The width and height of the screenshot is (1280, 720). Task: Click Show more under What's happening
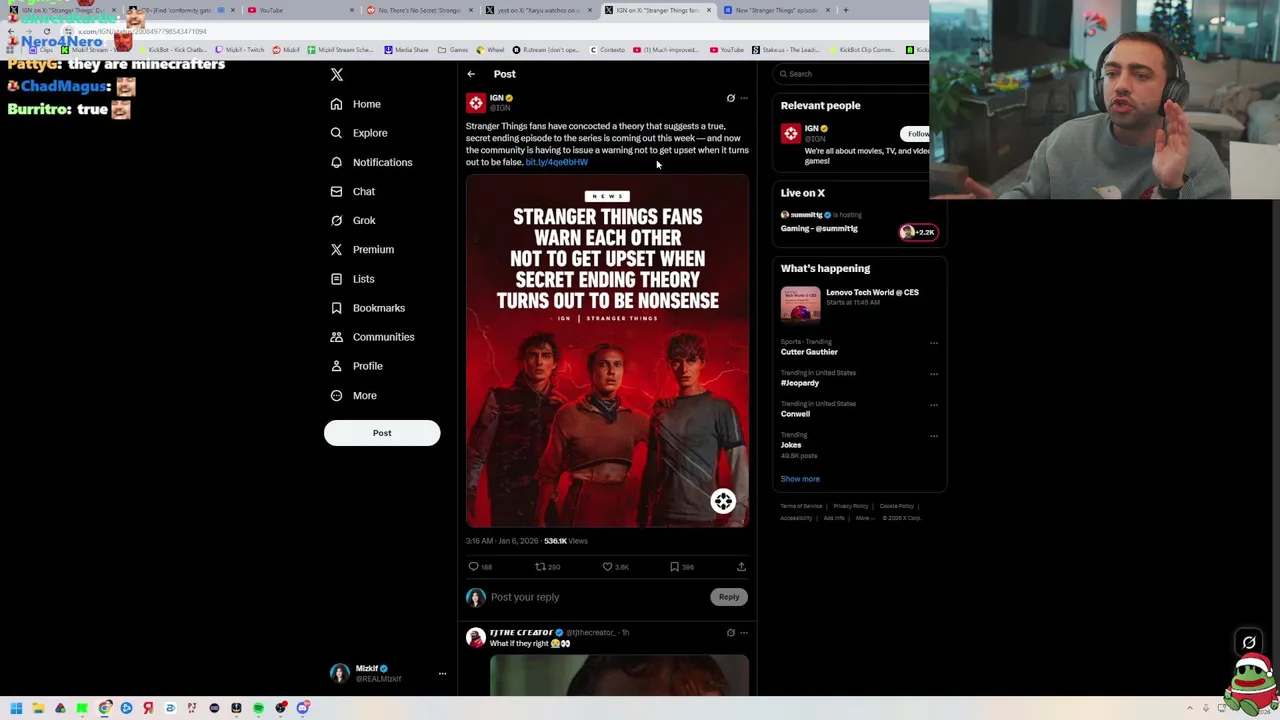click(x=800, y=479)
